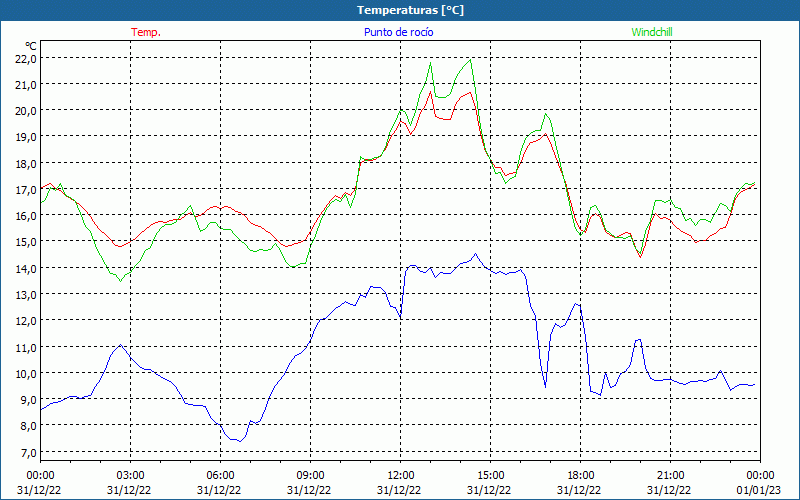
Task: Click the 19,0 y-axis value
Action: [x=26, y=137]
